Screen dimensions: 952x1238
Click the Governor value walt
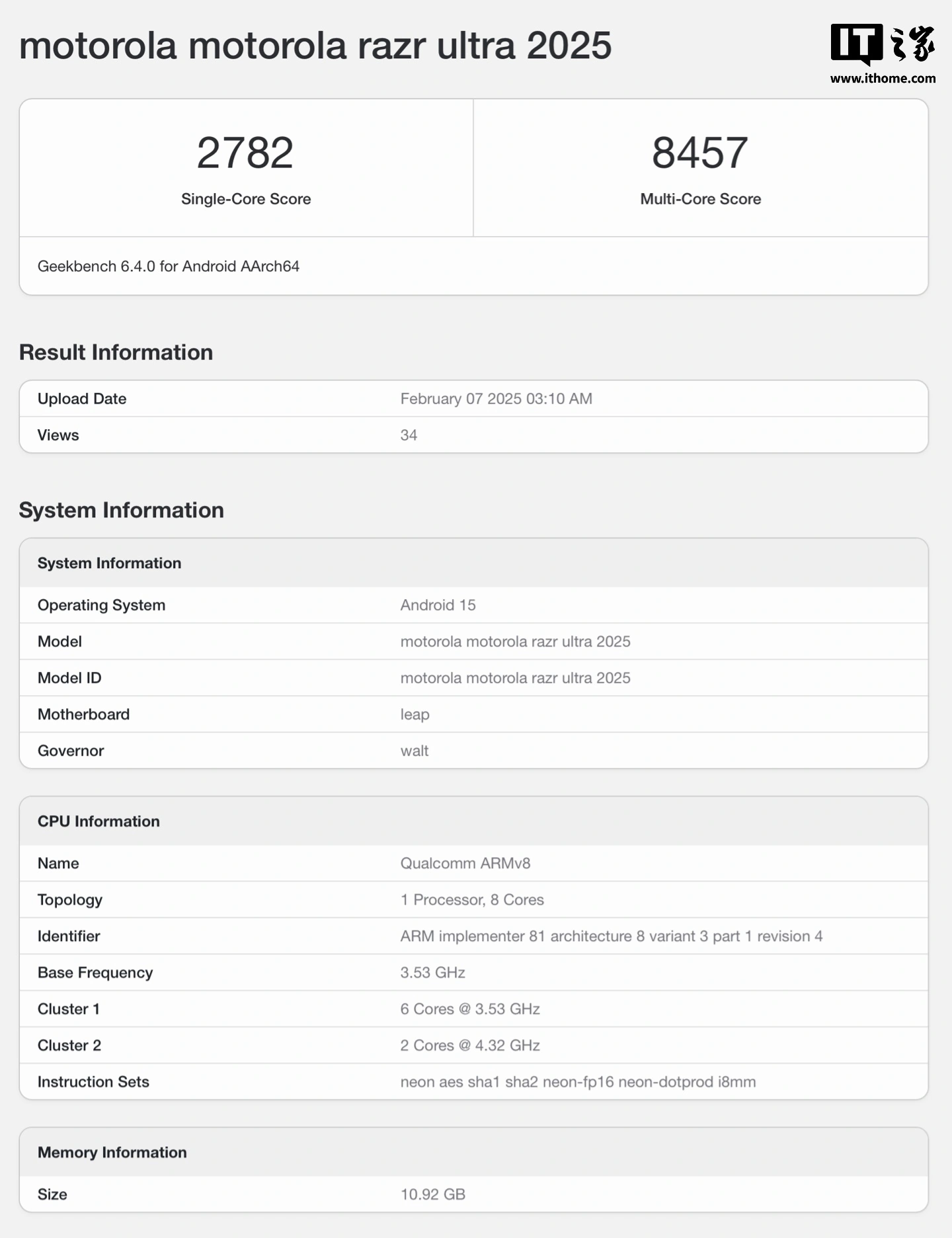point(414,751)
